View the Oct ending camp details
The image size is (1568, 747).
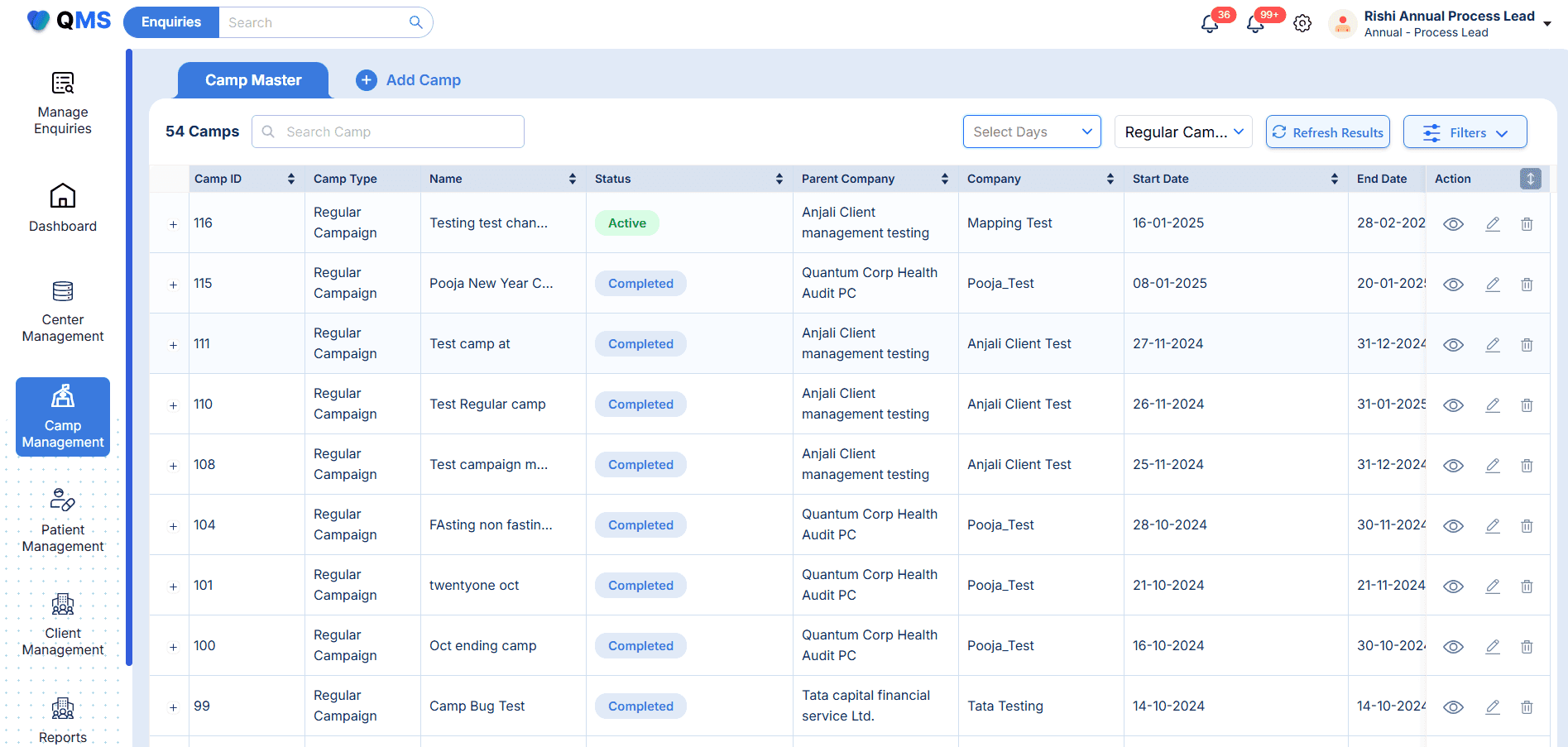click(1453, 646)
